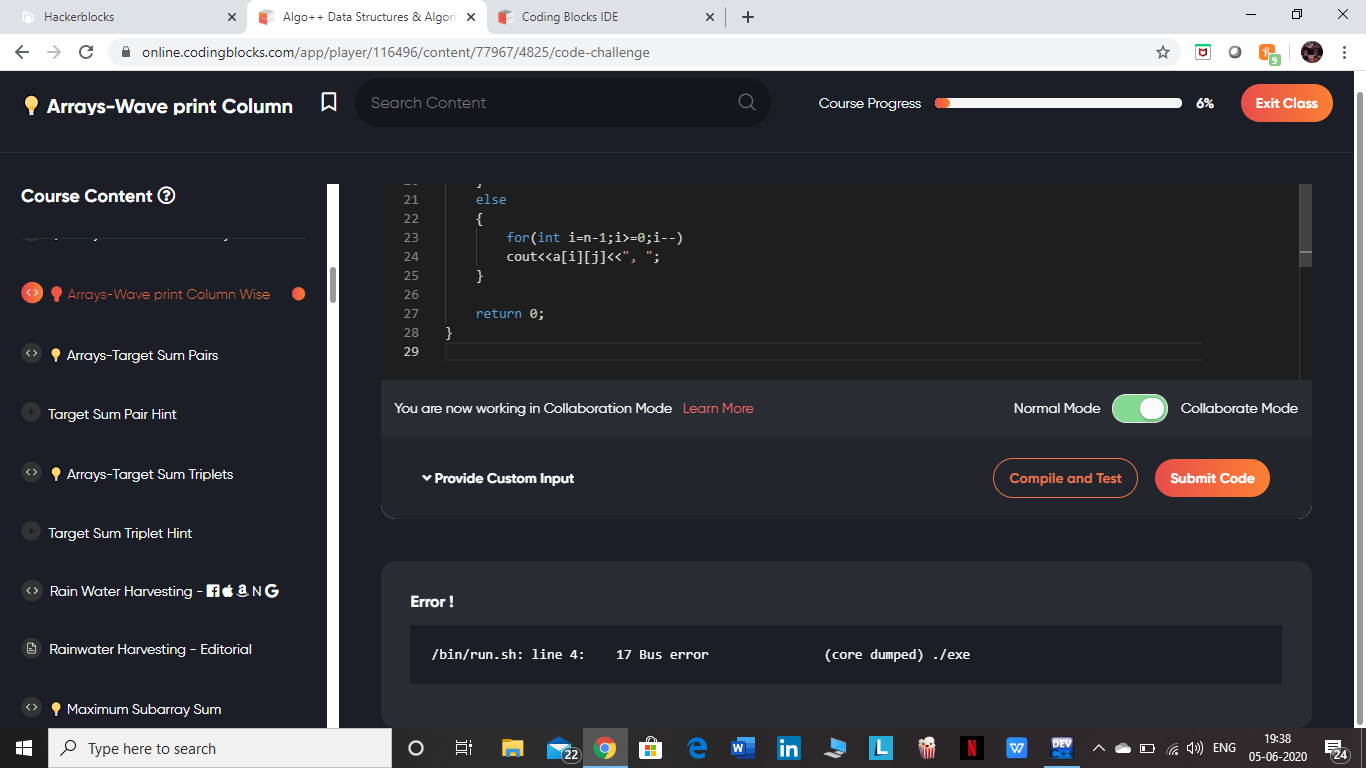Click the search magnifier icon

click(746, 102)
